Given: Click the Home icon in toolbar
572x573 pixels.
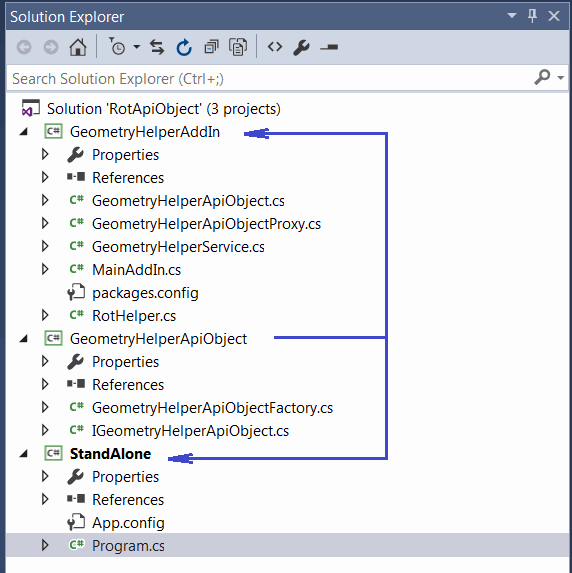Looking at the screenshot, I should [x=78, y=47].
